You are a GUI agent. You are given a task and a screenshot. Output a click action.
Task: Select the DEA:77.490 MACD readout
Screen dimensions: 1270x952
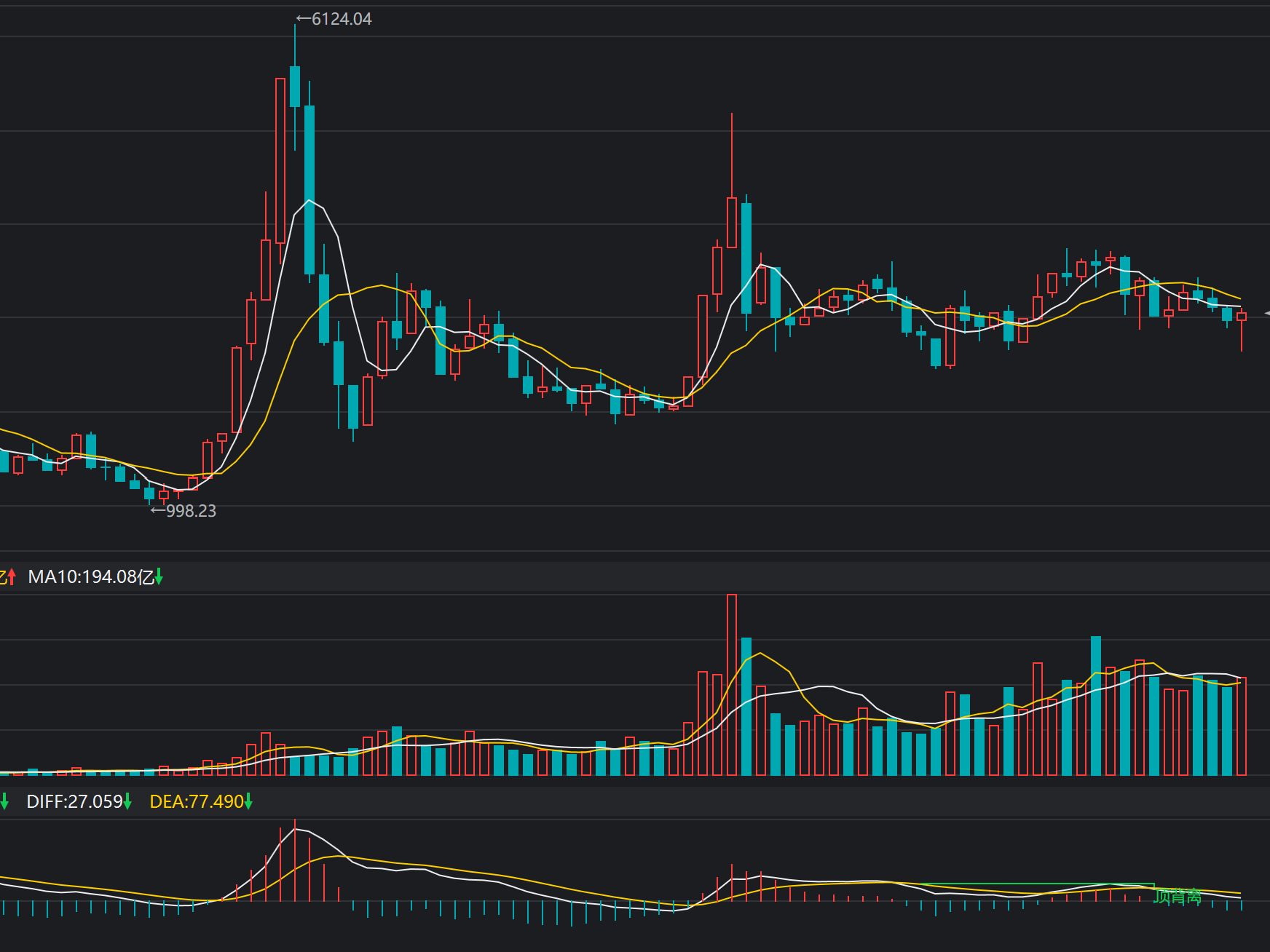pos(197,802)
